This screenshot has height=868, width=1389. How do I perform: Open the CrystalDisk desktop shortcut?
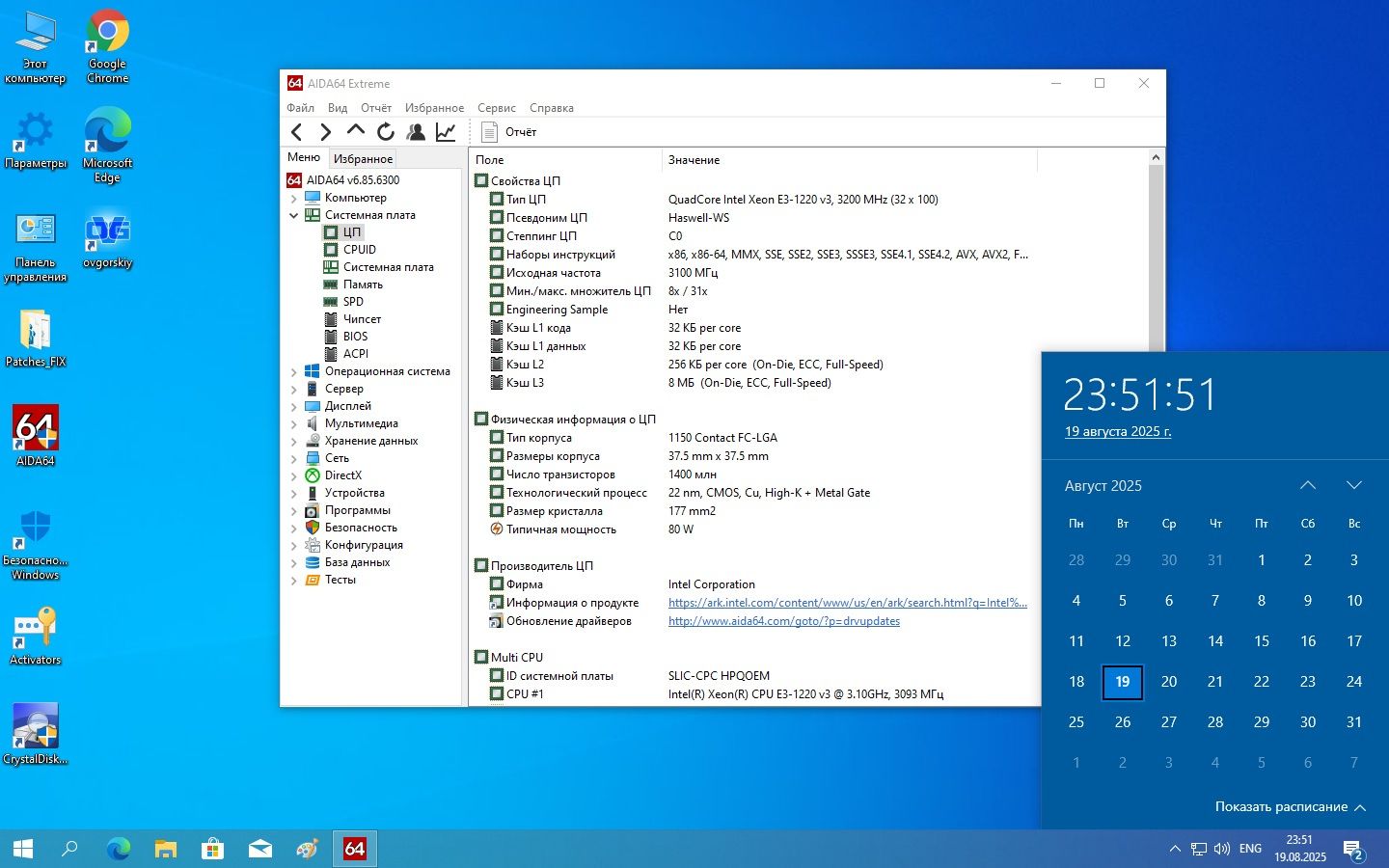tap(36, 735)
